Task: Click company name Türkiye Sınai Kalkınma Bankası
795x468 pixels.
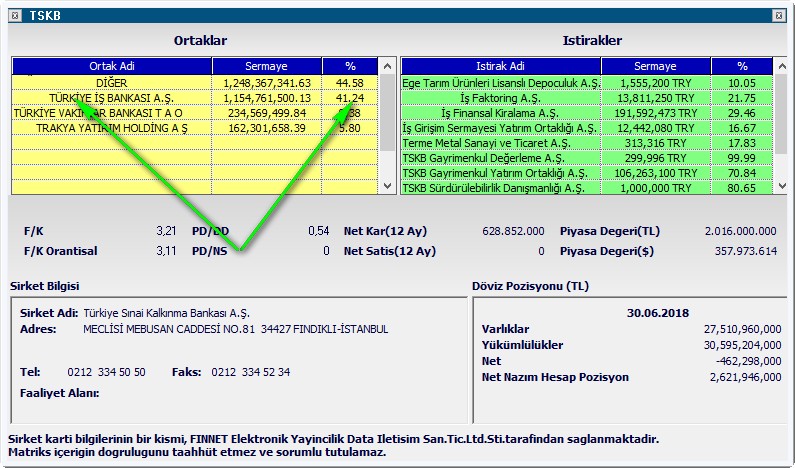Action: 167,313
